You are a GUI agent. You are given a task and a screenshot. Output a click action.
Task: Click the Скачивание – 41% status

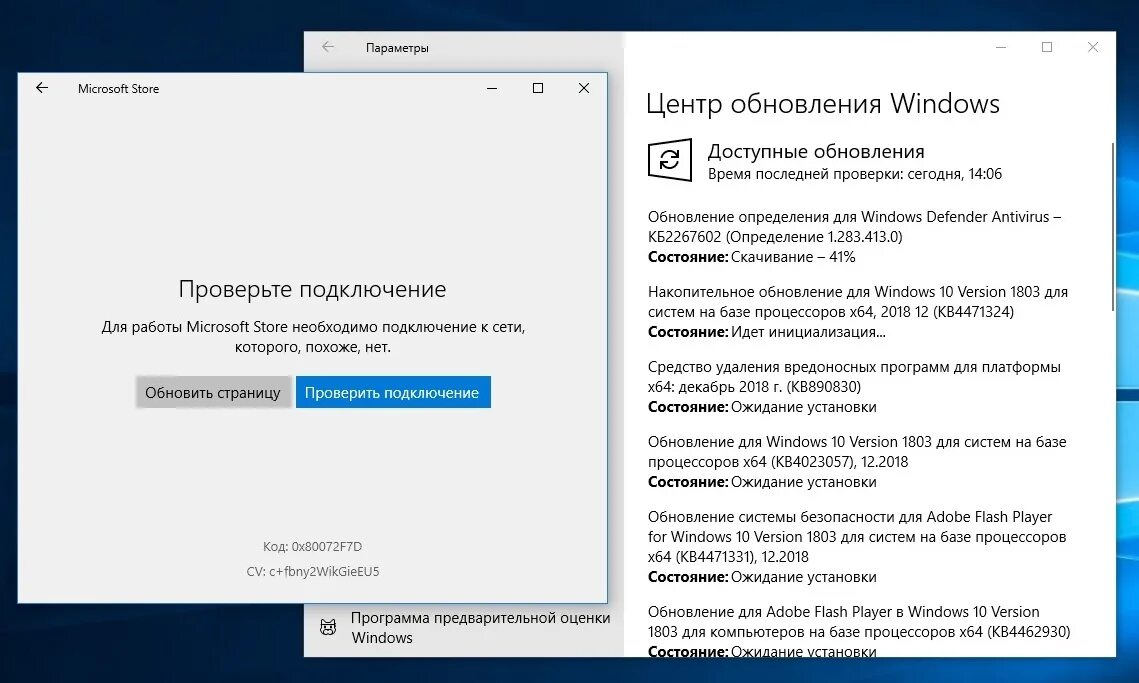793,257
